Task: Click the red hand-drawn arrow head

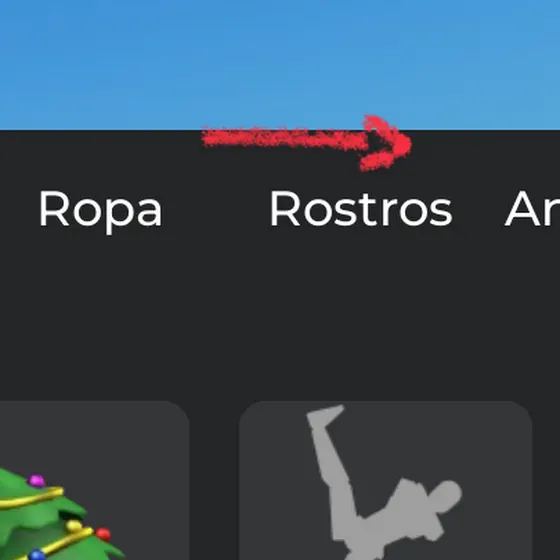Action: [386, 144]
